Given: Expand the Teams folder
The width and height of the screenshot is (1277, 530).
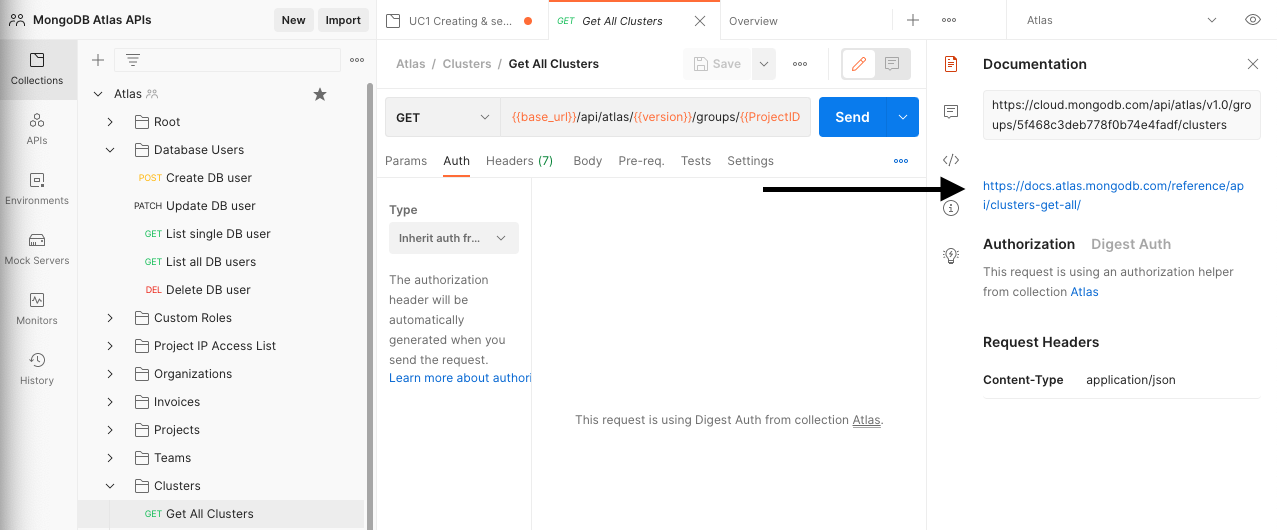Looking at the screenshot, I should 111,458.
